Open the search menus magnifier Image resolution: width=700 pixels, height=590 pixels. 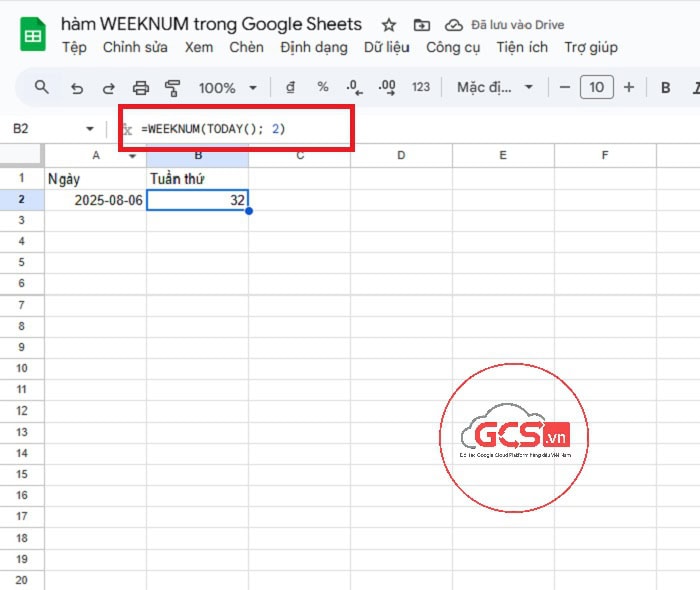(x=42, y=87)
